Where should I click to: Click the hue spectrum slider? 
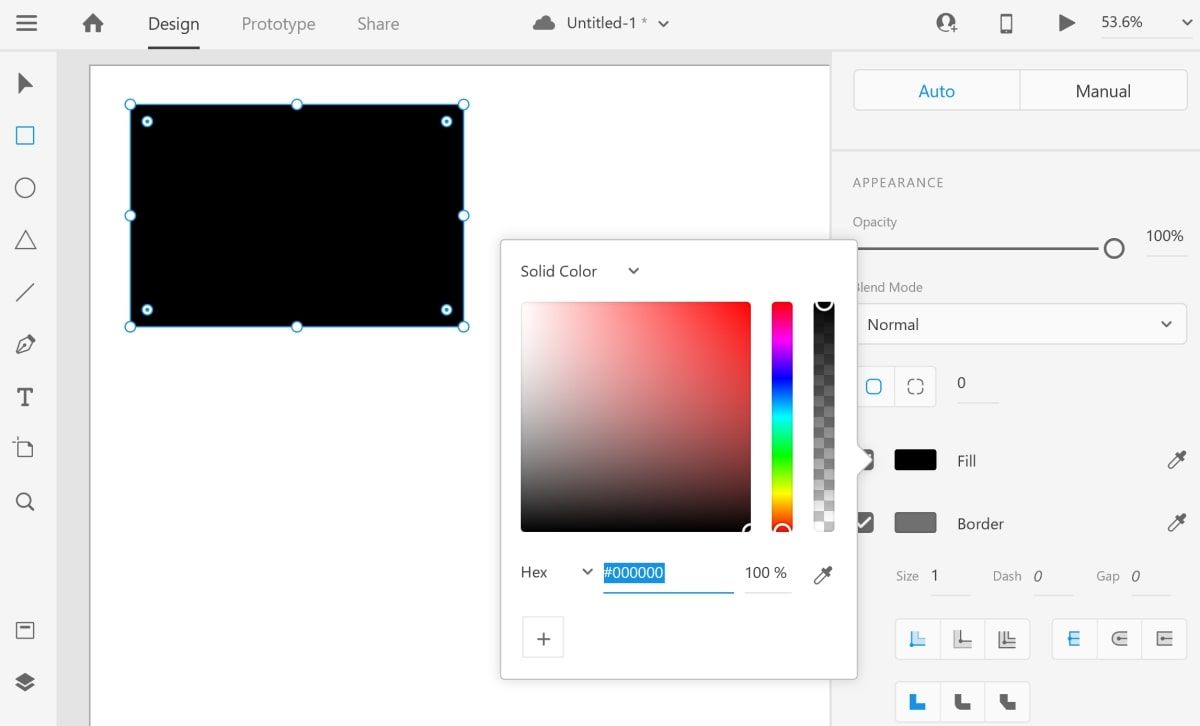pyautogui.click(x=782, y=416)
